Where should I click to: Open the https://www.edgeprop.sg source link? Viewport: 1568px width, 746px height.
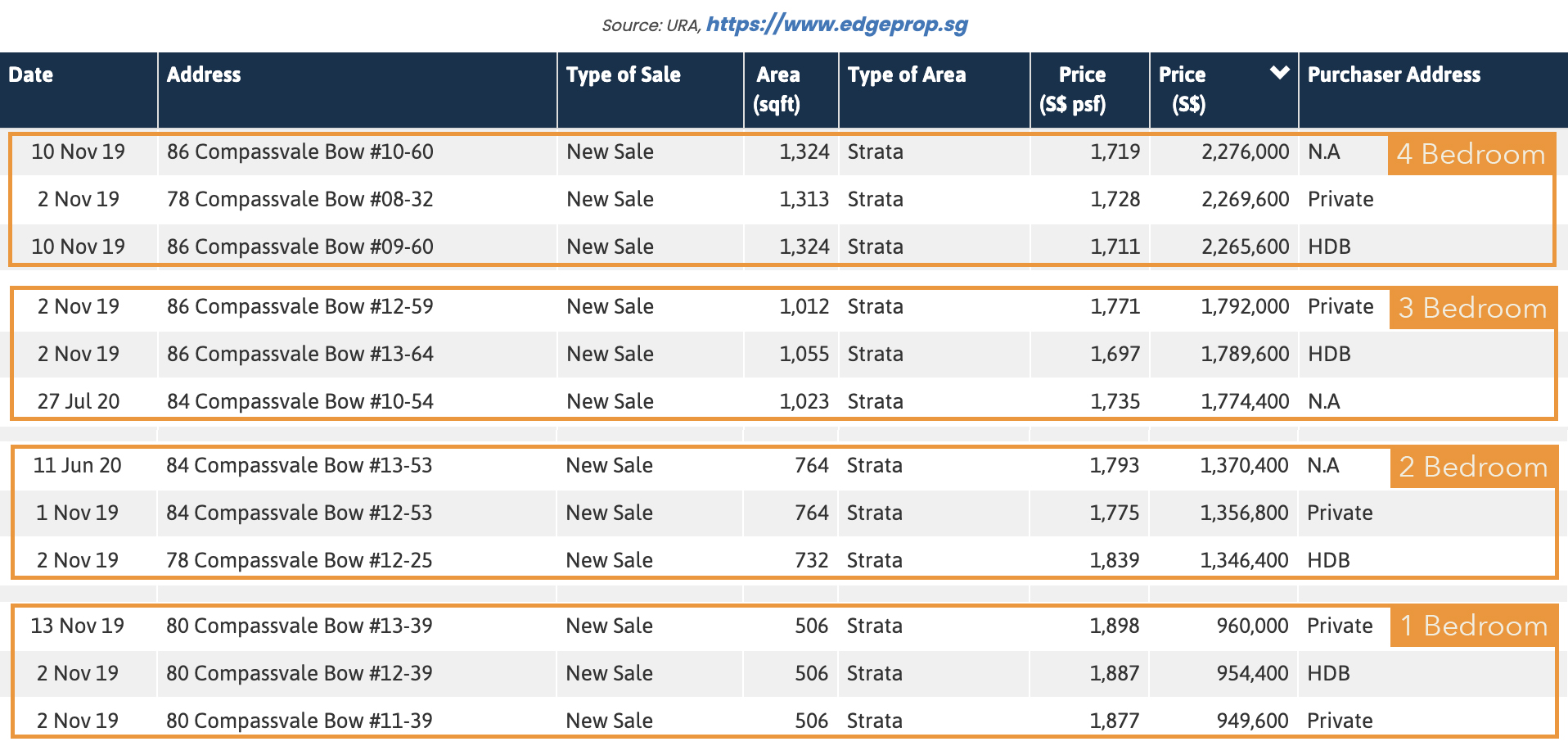(836, 25)
